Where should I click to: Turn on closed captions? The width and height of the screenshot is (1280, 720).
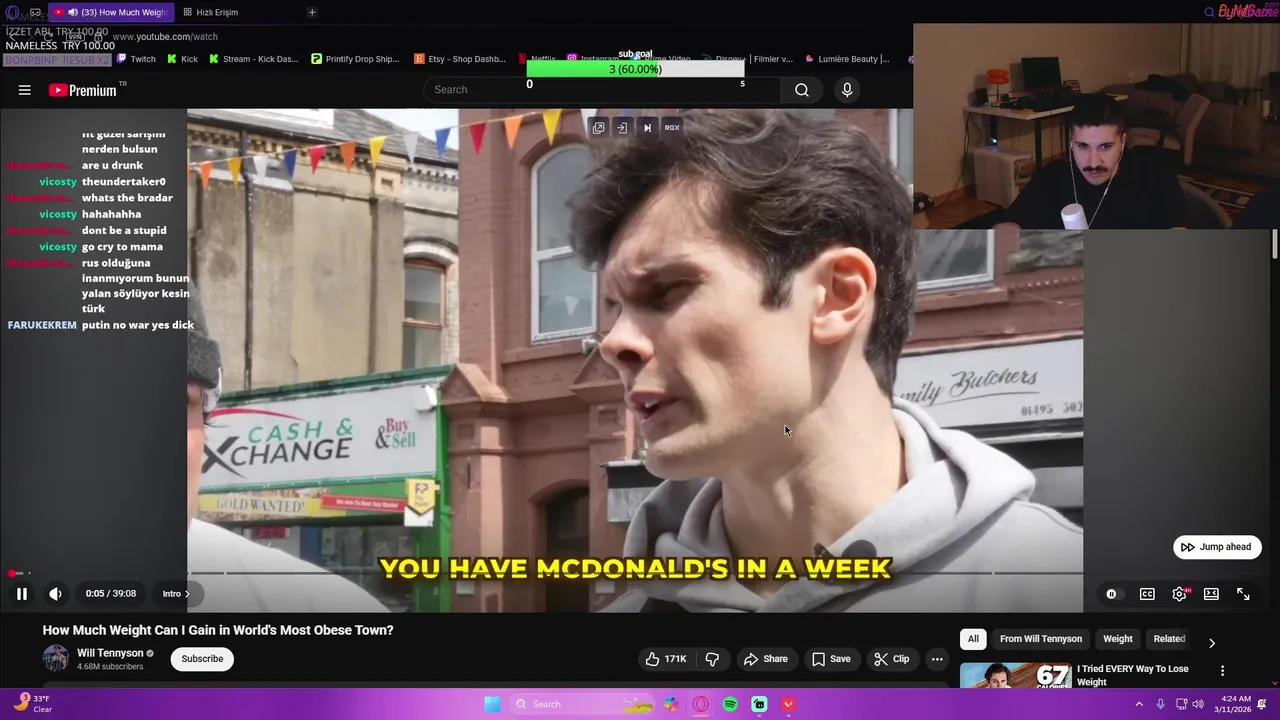1147,594
